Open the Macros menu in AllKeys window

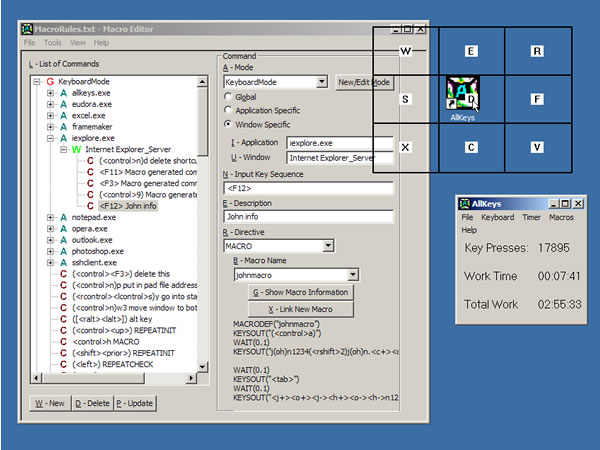(561, 217)
